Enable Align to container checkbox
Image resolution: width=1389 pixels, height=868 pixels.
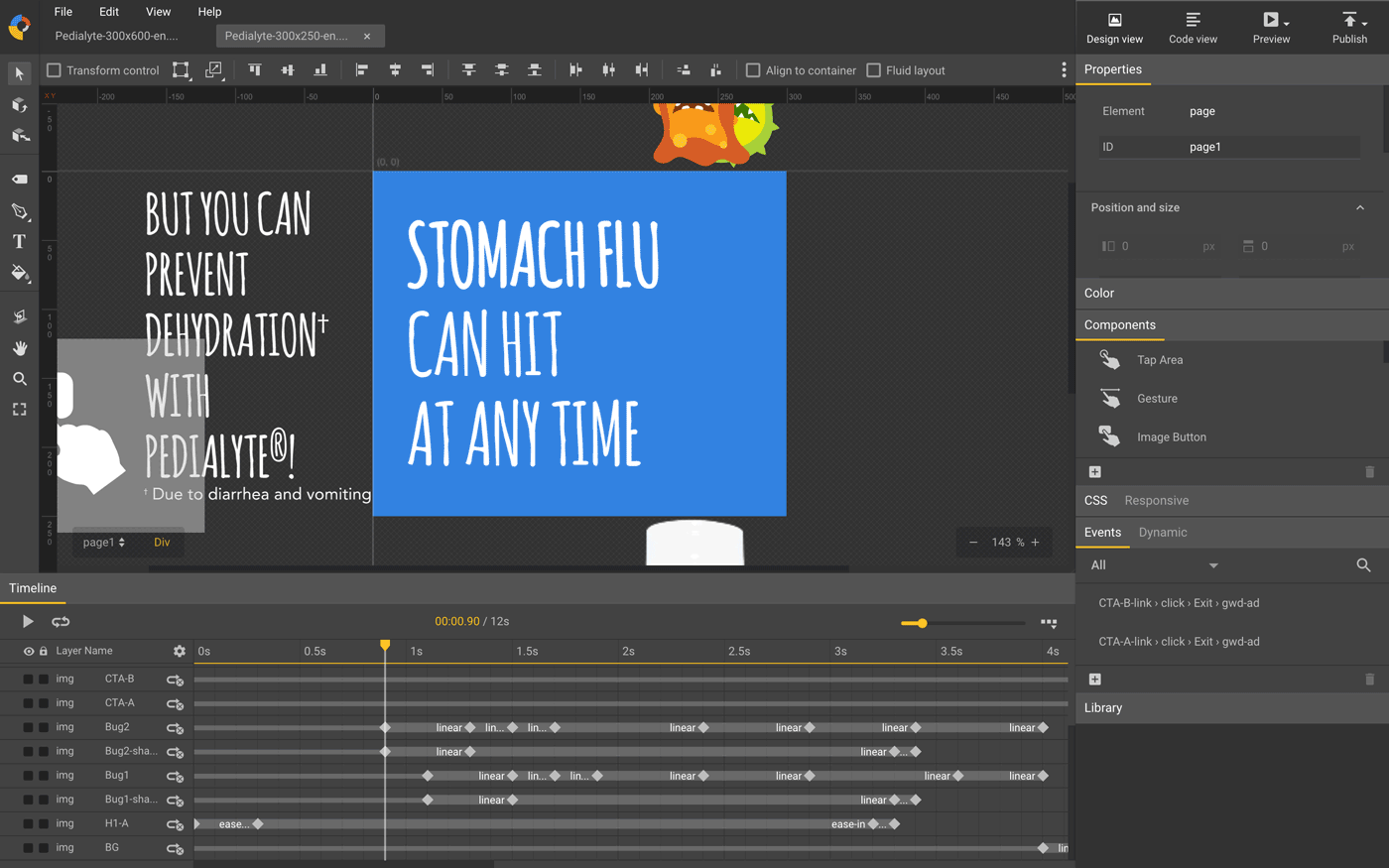pyautogui.click(x=753, y=70)
